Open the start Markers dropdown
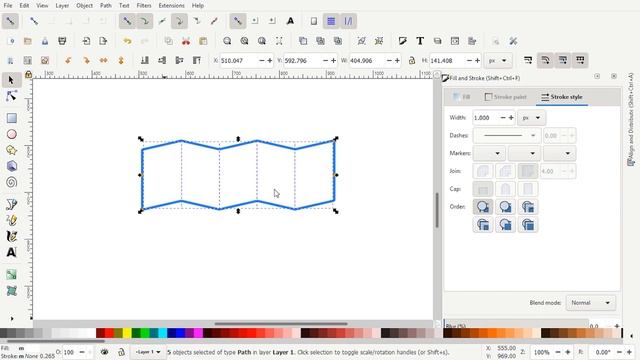Screen dimensions: 640x360 click(x=489, y=153)
